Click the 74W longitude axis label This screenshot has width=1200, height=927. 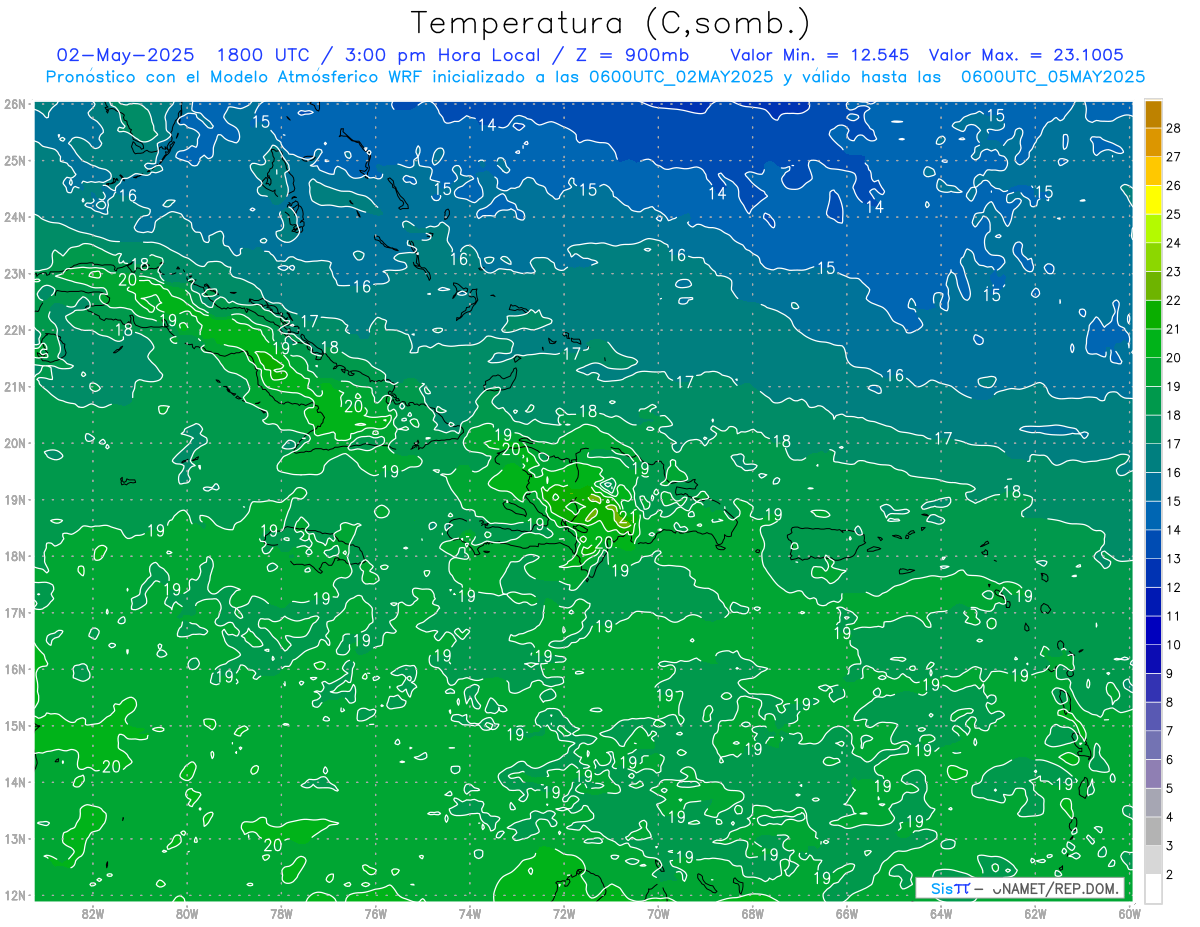470,913
